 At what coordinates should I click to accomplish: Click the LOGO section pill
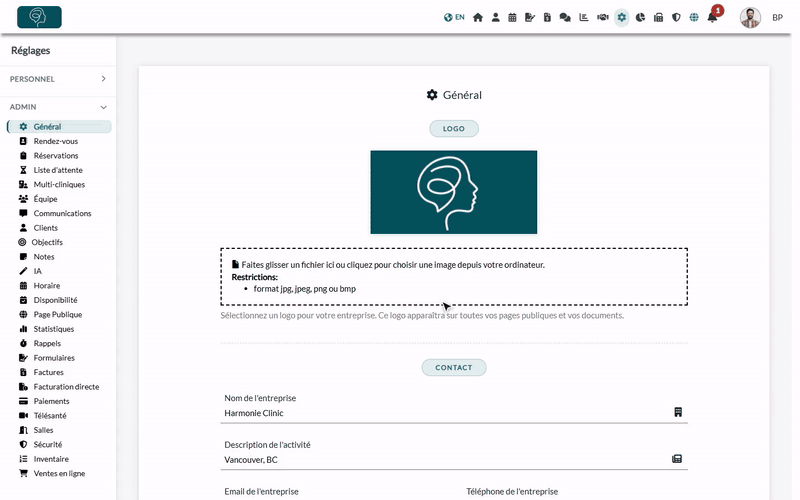454,129
